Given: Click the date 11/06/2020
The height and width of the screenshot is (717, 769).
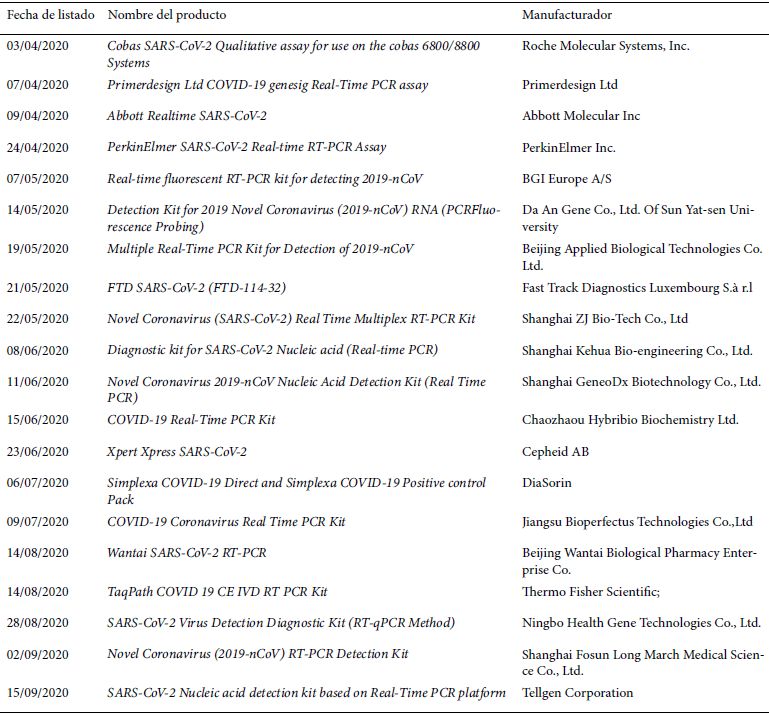Looking at the screenshot, I should (x=38, y=382).
